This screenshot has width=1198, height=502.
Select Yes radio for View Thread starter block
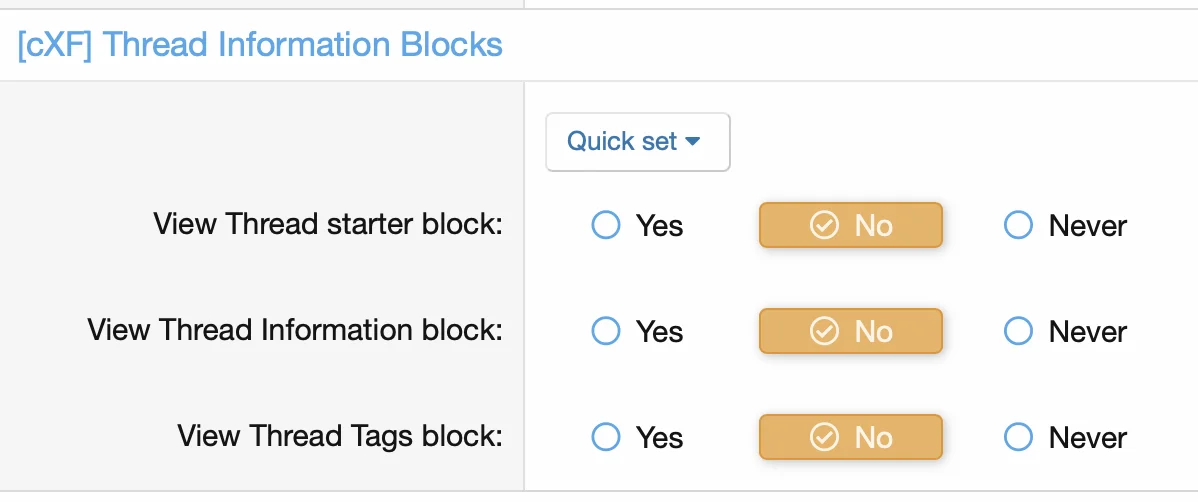tap(606, 226)
